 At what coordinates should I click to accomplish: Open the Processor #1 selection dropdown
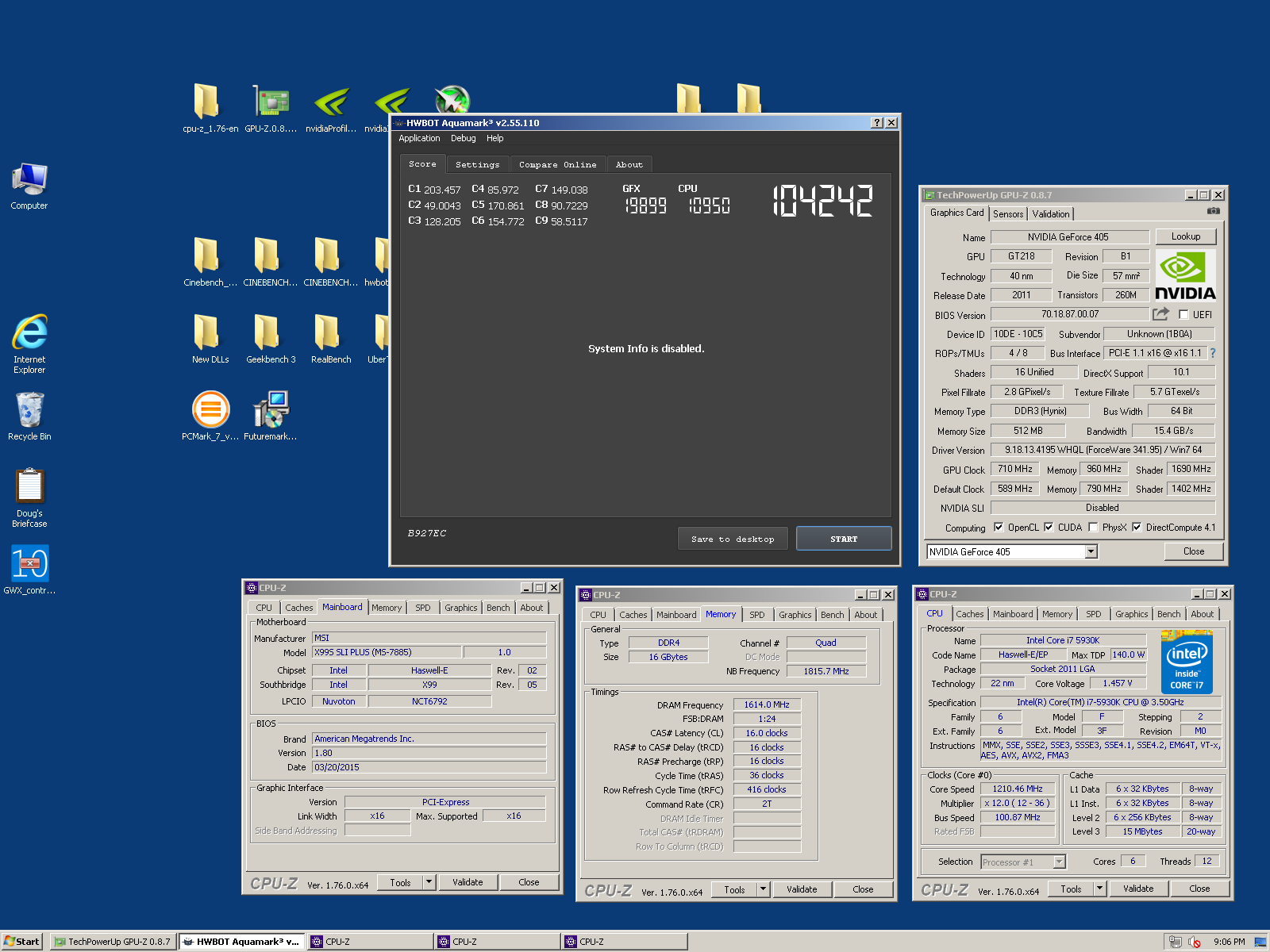[x=1059, y=862]
